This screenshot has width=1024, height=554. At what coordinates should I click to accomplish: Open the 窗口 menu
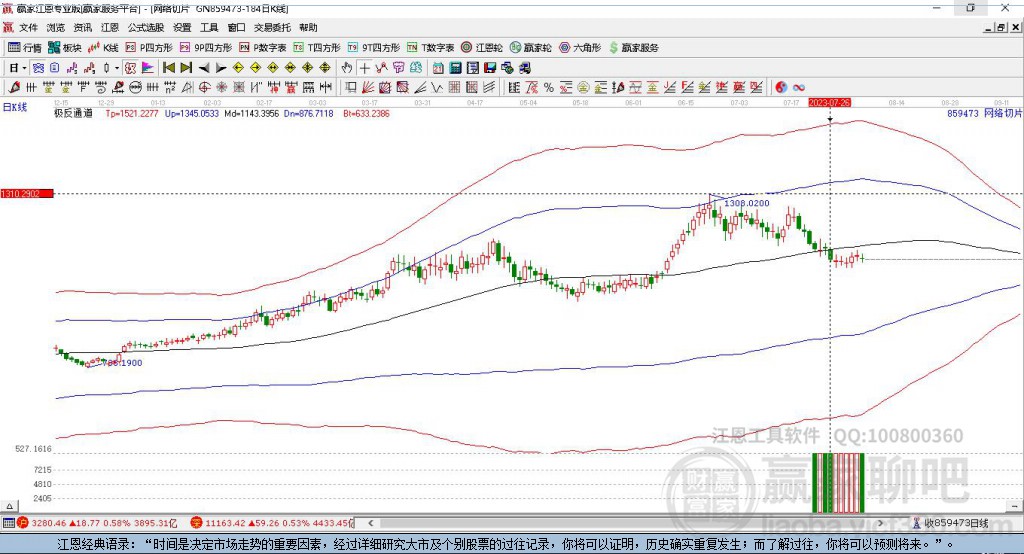tap(236, 27)
